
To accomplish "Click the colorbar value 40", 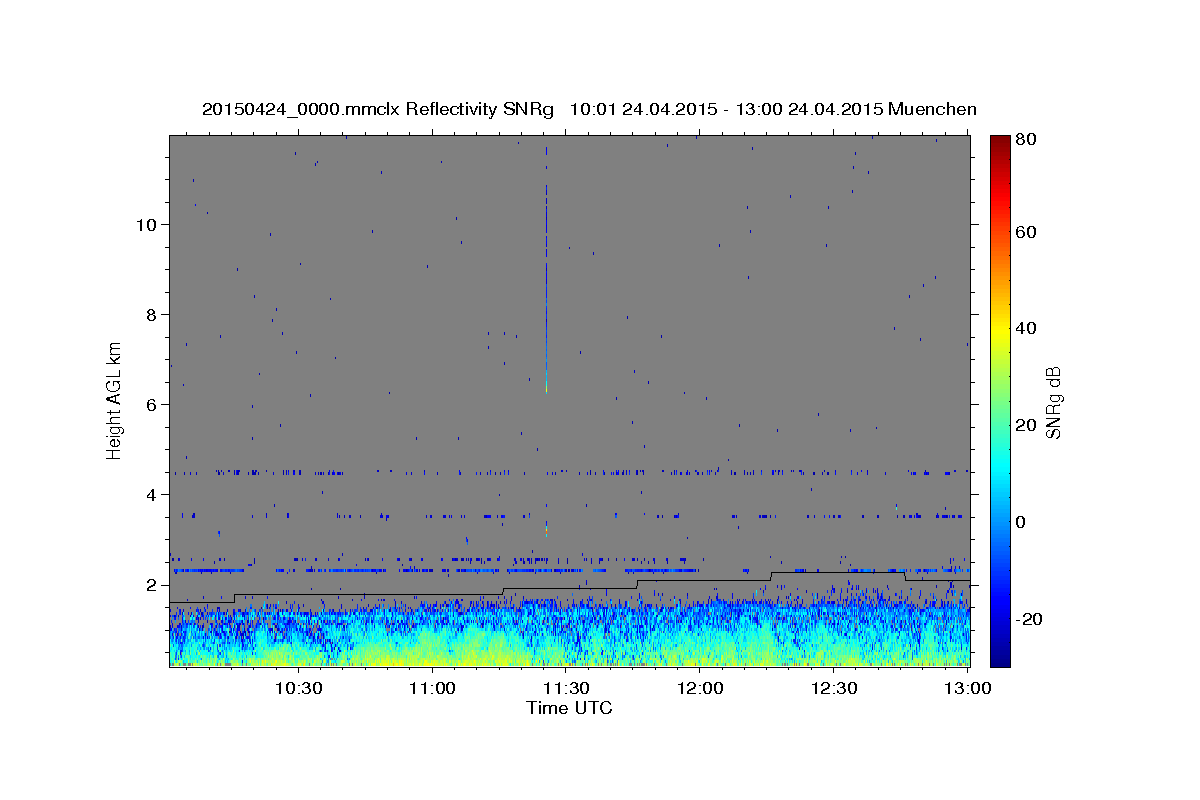I will (x=1025, y=329).
